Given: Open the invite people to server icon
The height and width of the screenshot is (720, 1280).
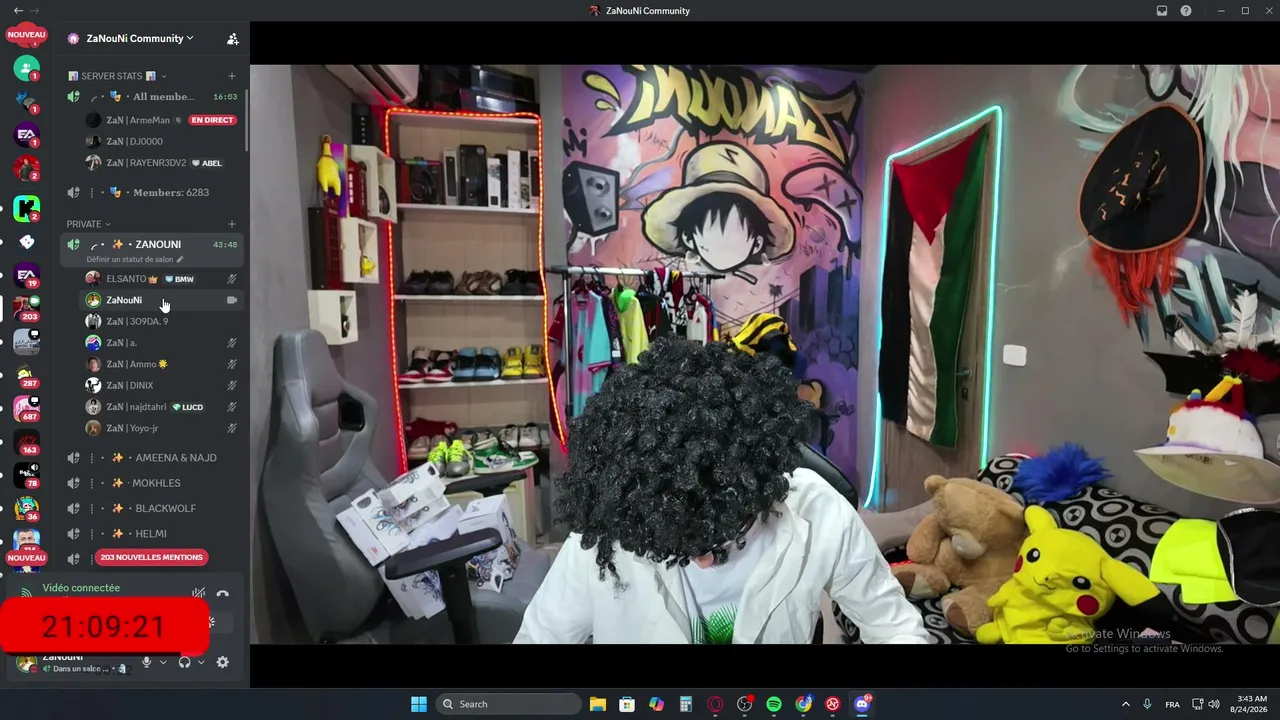Looking at the screenshot, I should 232,39.
